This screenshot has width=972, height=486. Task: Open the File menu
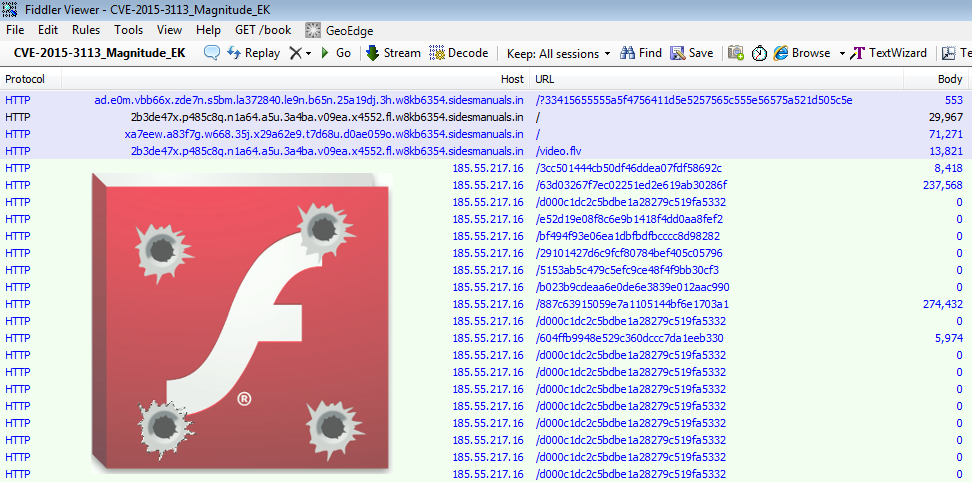coord(15,30)
